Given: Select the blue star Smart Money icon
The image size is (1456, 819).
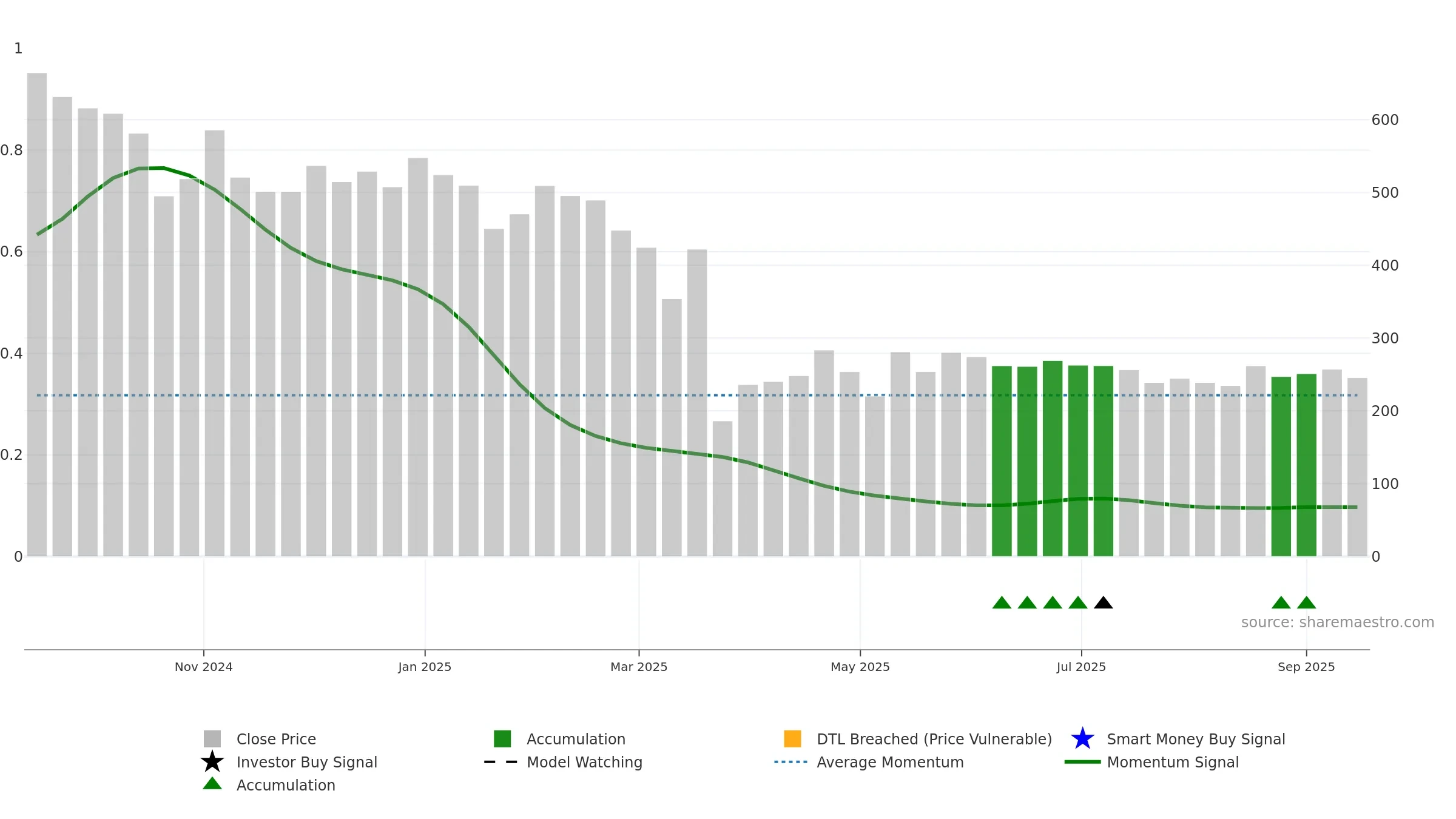Looking at the screenshot, I should point(1083,739).
